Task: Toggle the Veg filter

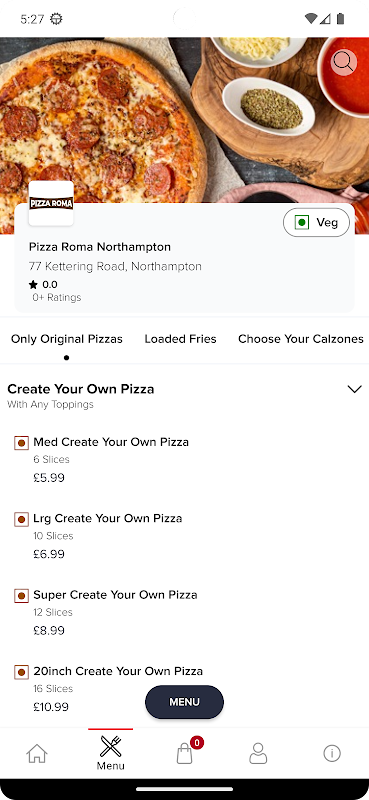Action: [316, 222]
